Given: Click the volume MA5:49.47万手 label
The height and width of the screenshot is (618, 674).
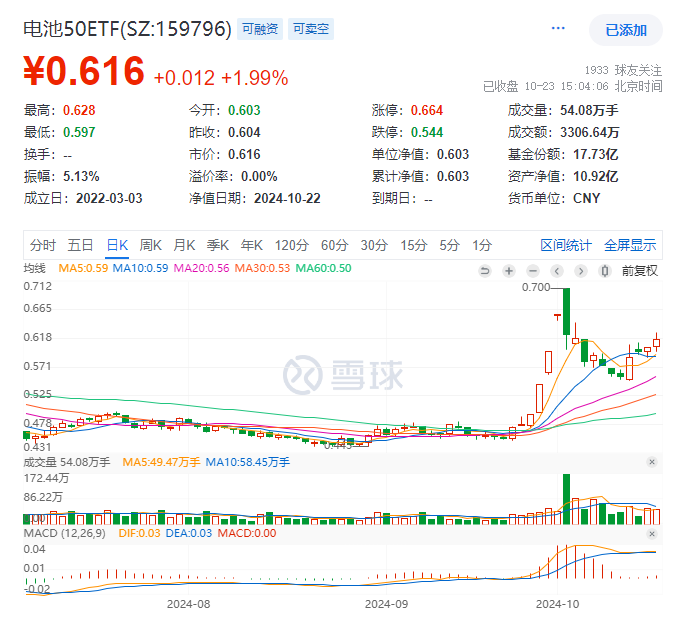Looking at the screenshot, I should pyautogui.click(x=161, y=462).
